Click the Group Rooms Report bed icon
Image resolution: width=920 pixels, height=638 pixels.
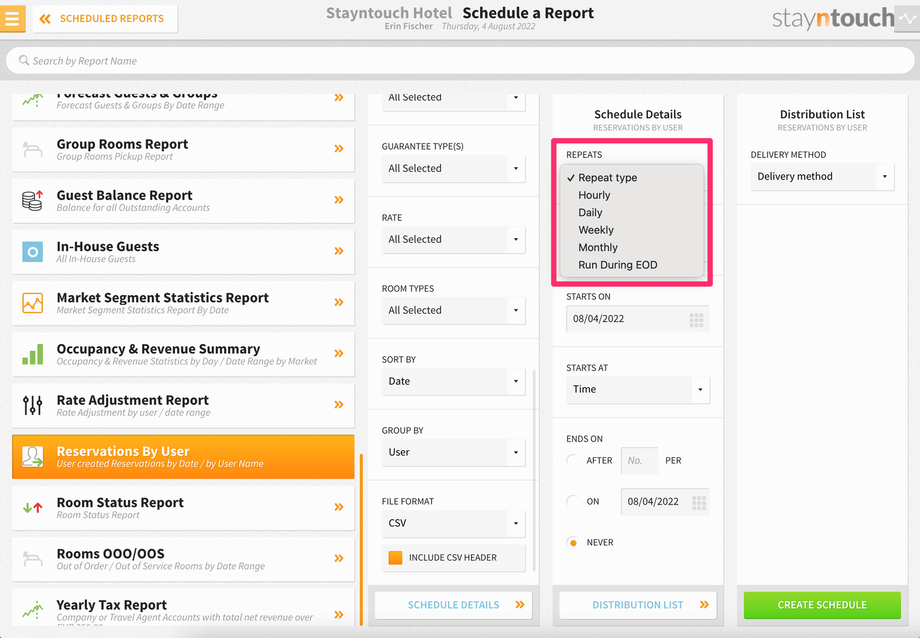pyautogui.click(x=32, y=150)
